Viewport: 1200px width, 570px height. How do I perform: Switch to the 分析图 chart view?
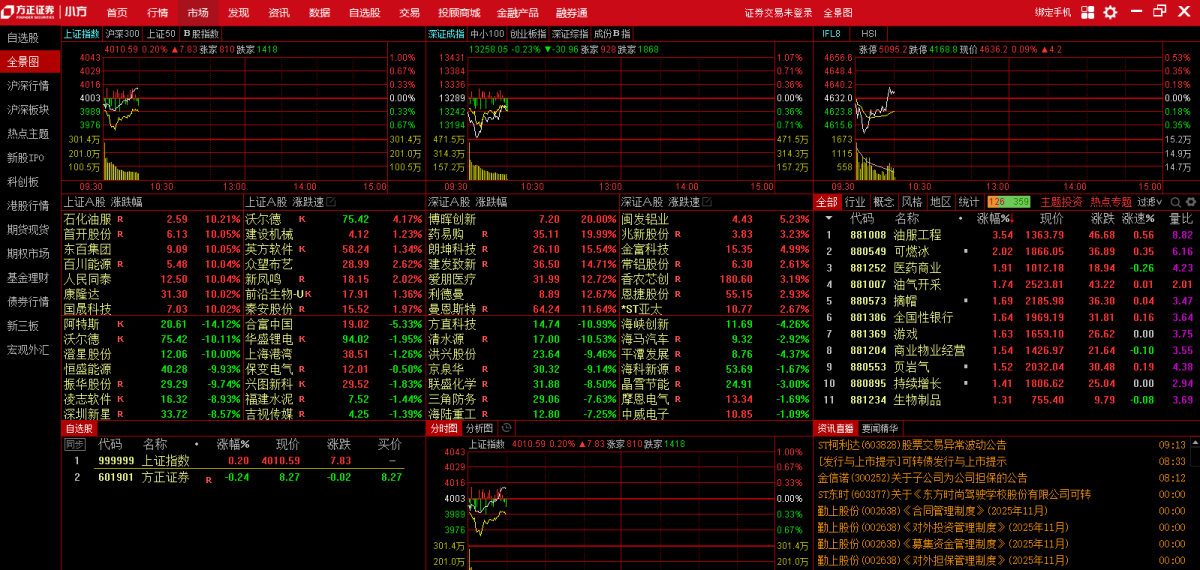pos(479,428)
